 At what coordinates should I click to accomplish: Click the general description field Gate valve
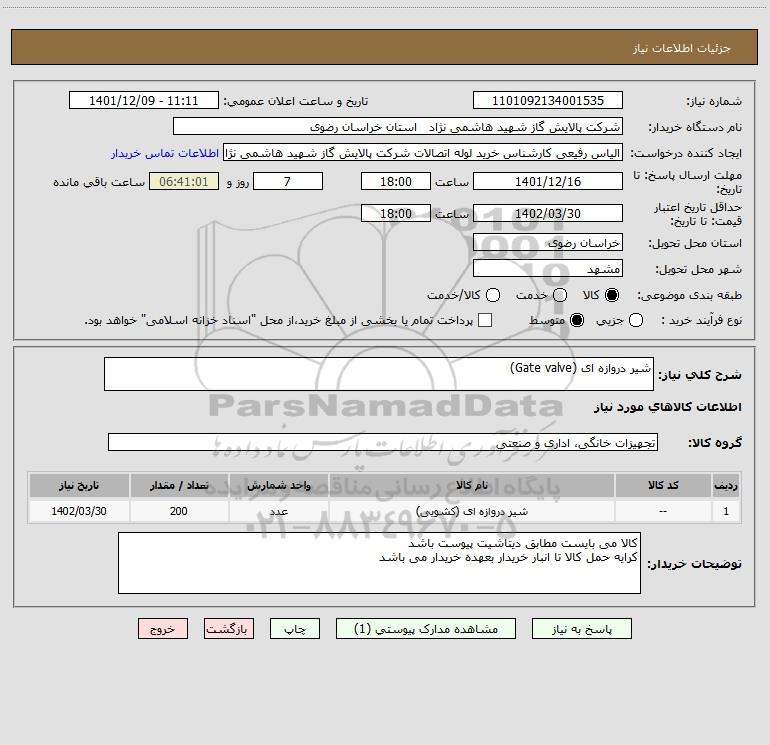(379, 374)
